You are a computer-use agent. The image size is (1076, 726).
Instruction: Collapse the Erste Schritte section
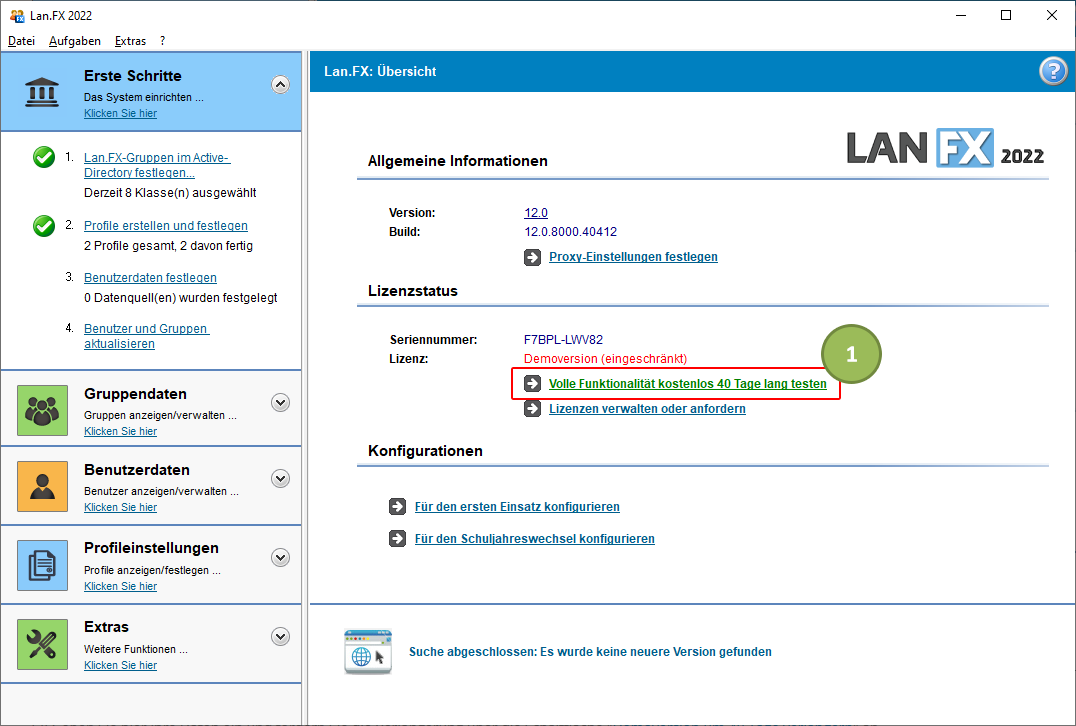point(280,84)
